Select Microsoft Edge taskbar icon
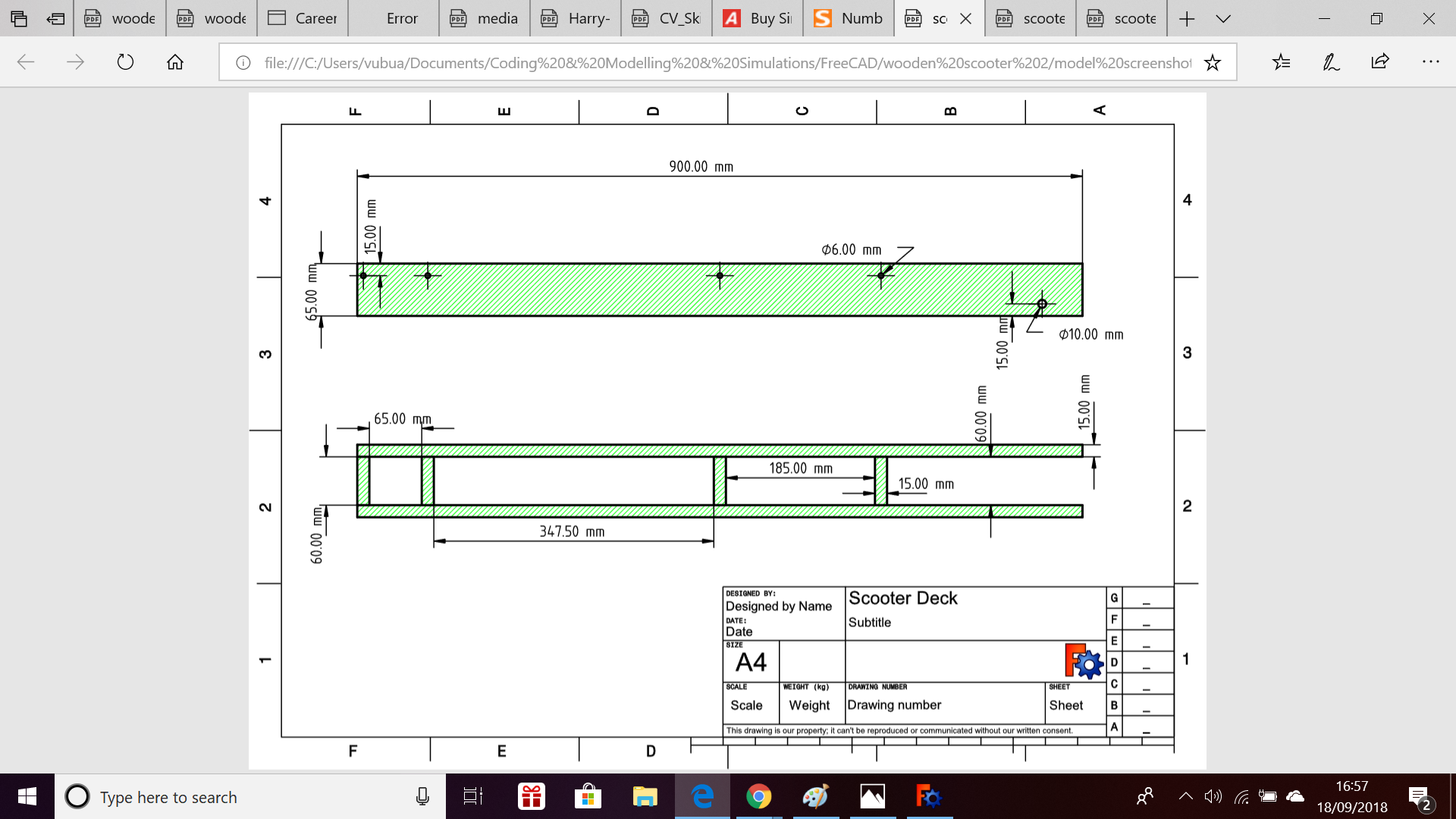 point(702,796)
